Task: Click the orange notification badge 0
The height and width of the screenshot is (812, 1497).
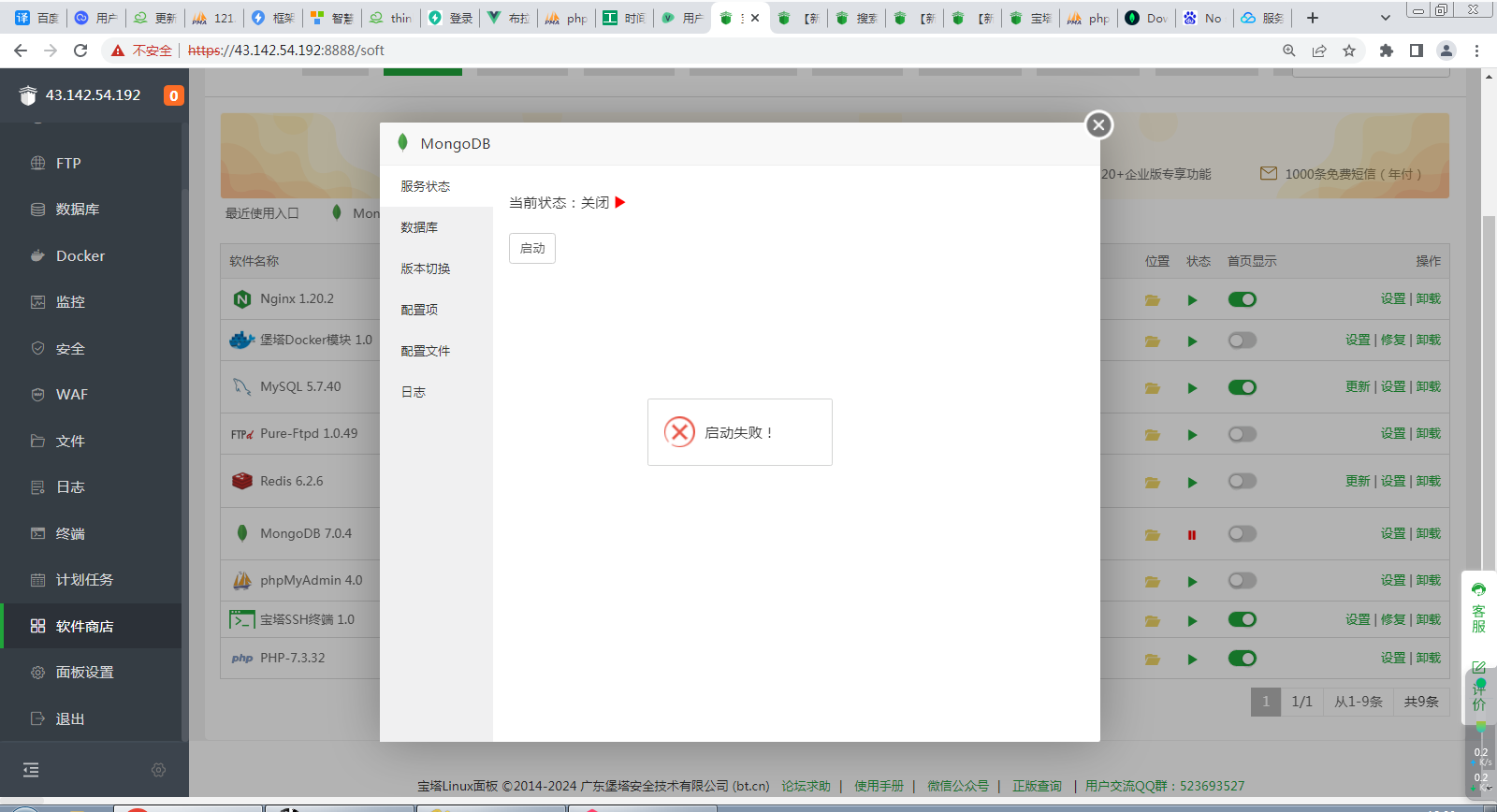Action: tap(173, 95)
